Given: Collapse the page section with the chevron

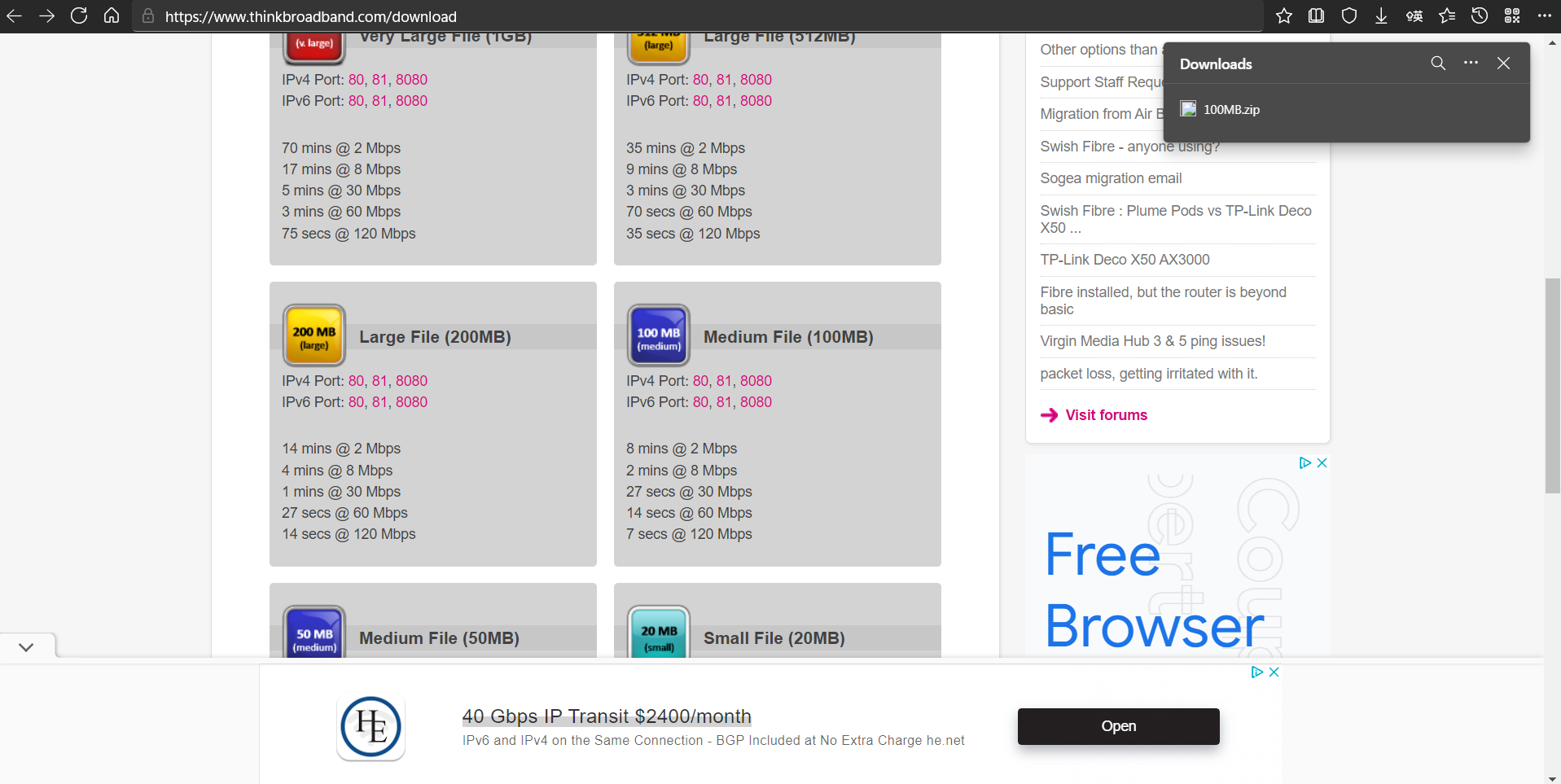Looking at the screenshot, I should (x=25, y=646).
